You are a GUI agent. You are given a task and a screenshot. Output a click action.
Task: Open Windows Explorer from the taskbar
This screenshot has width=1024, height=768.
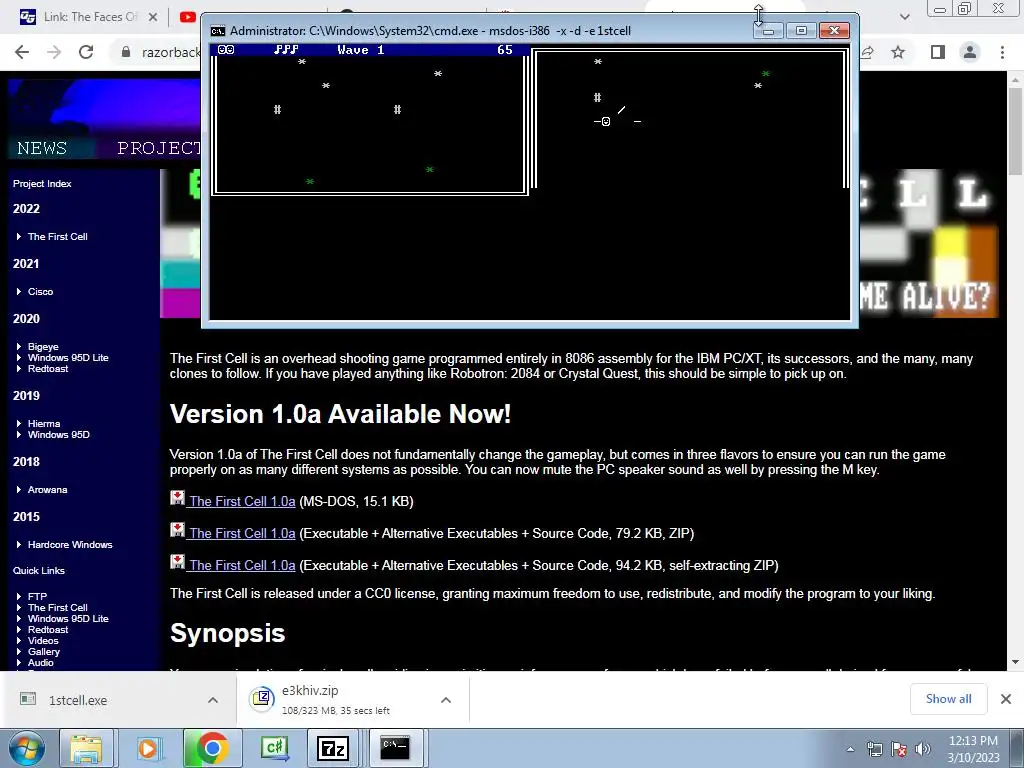[86, 748]
